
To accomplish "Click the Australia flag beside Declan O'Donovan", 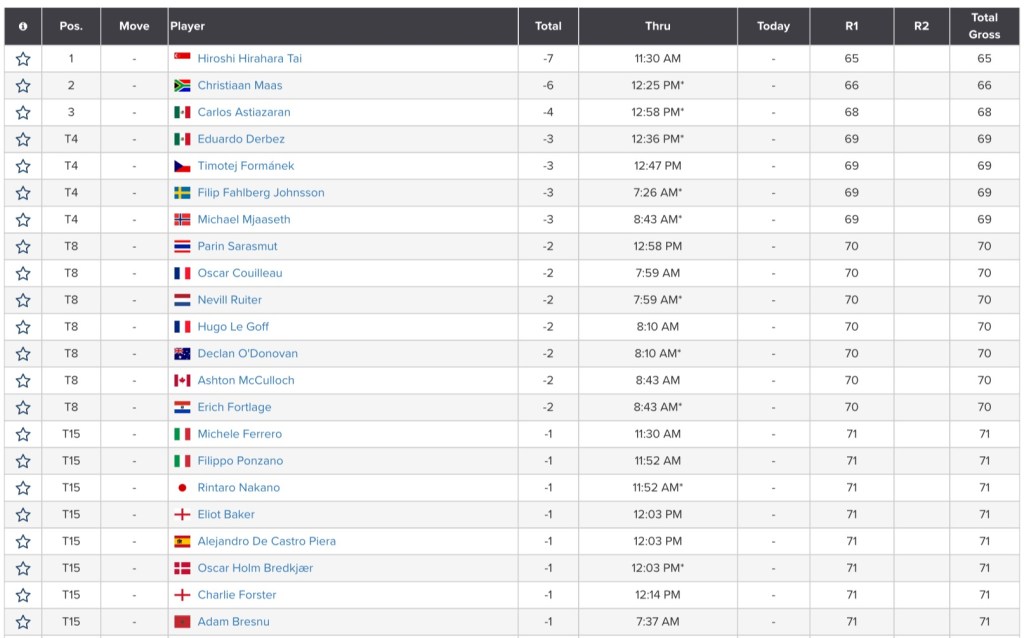I will (182, 354).
